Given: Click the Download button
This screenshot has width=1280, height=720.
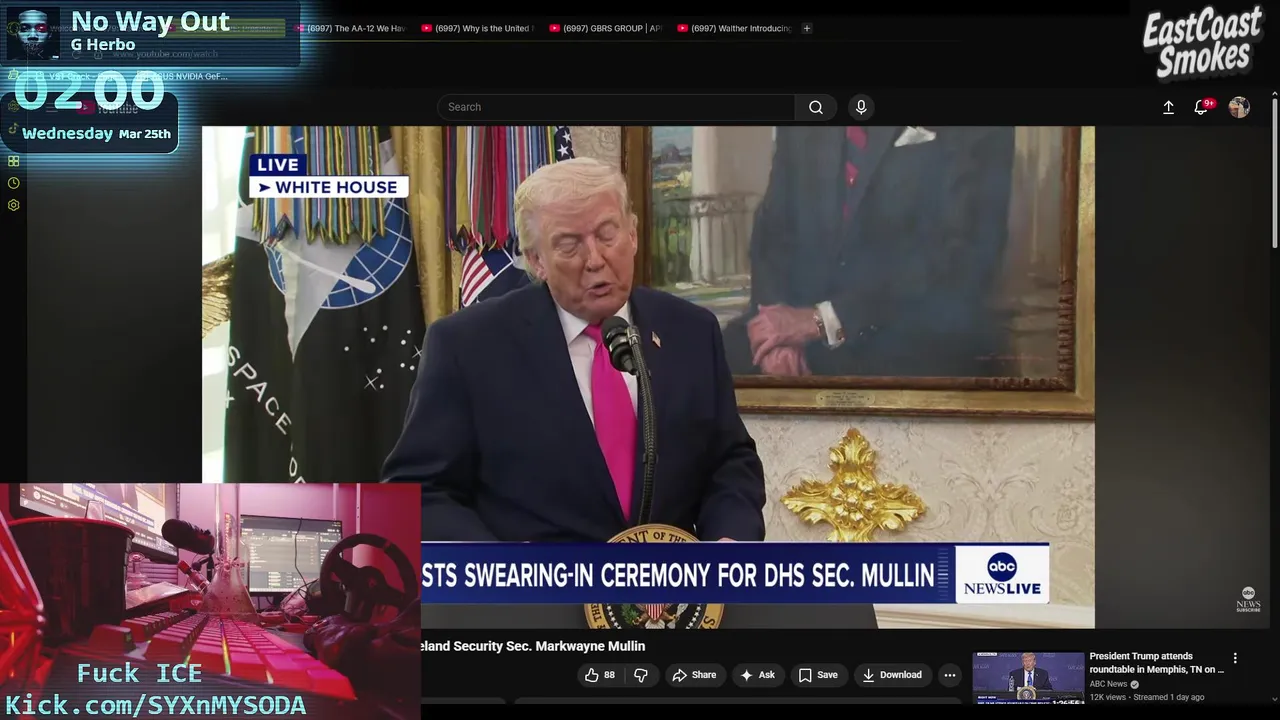Looking at the screenshot, I should [892, 675].
